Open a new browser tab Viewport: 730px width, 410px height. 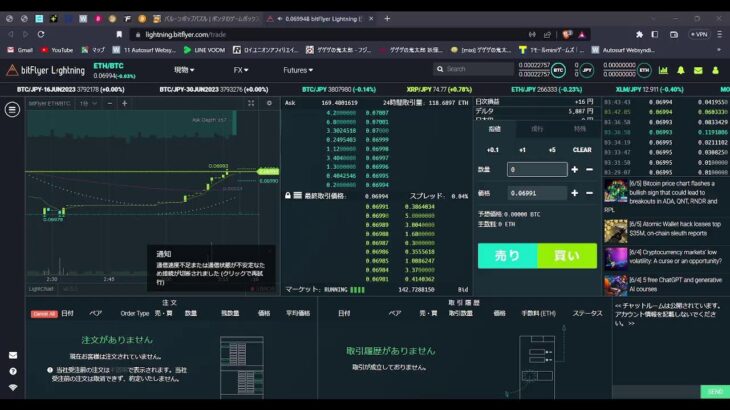387,19
